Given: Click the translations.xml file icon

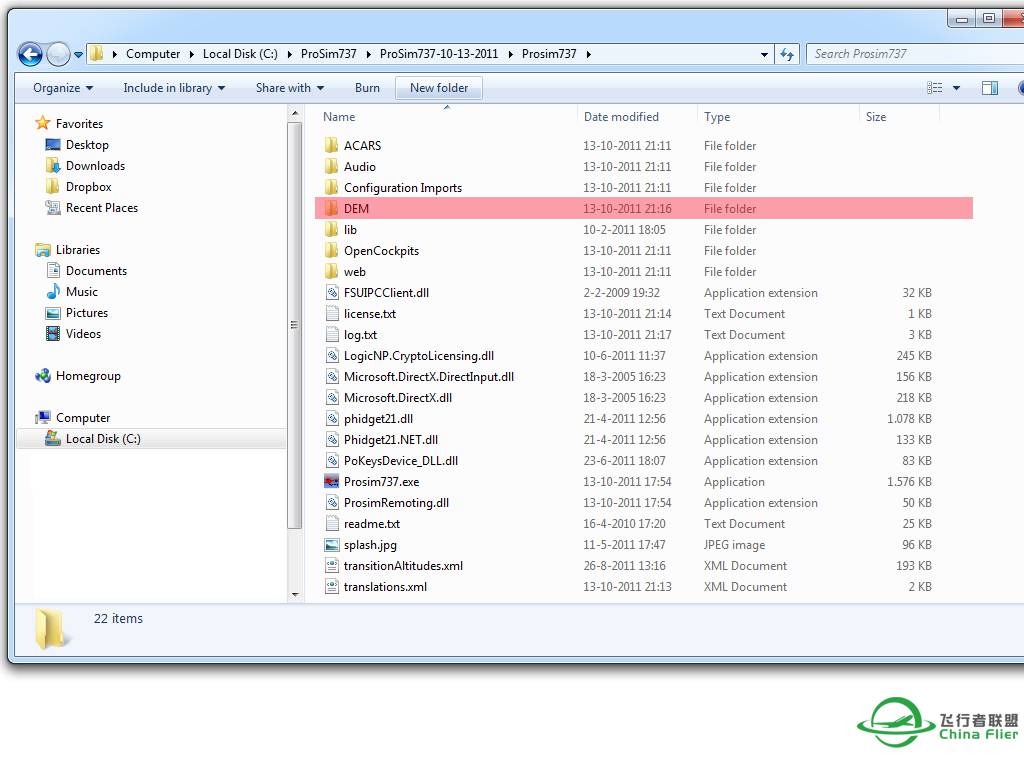Looking at the screenshot, I should (x=333, y=587).
